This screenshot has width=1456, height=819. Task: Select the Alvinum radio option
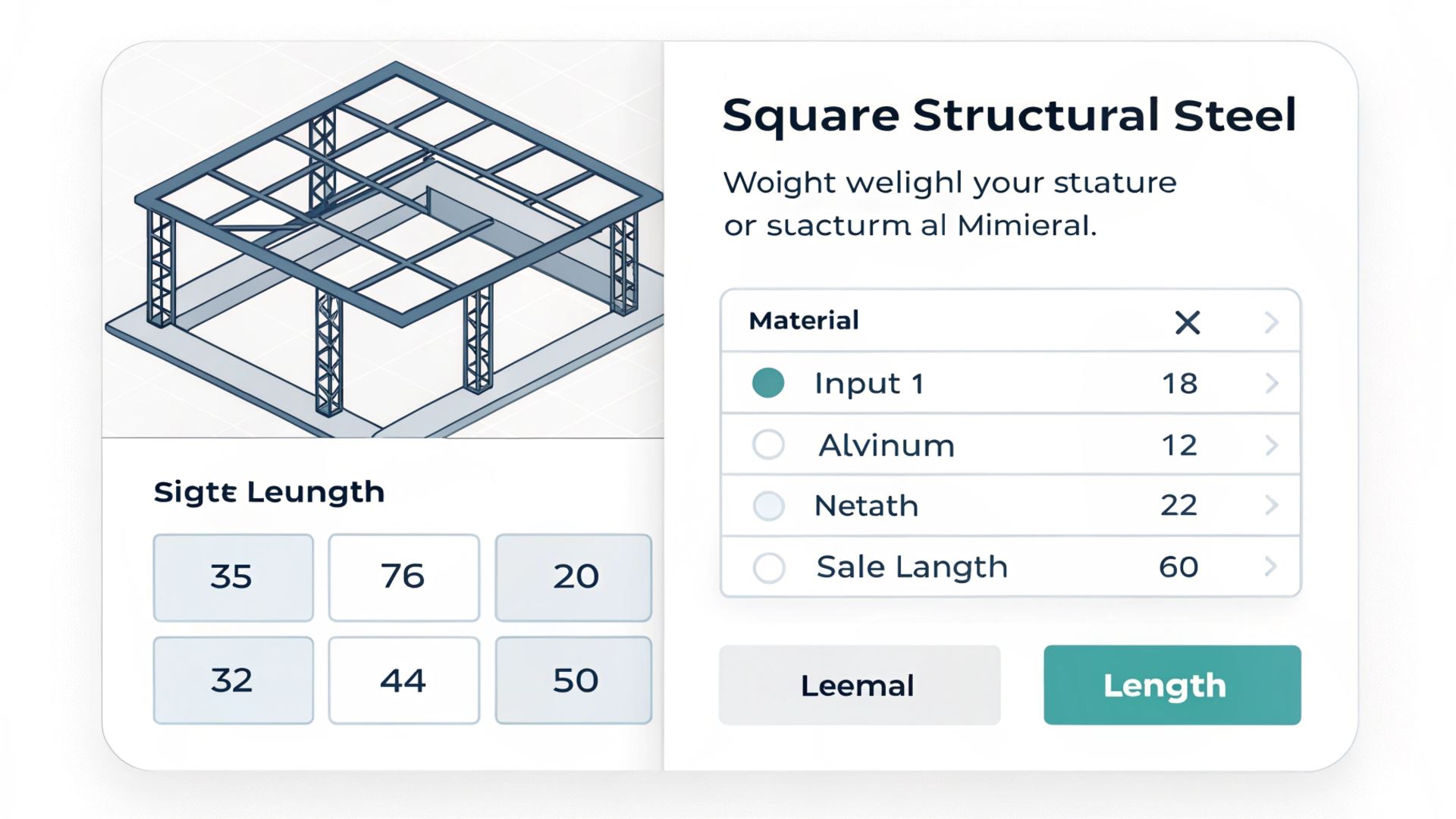click(768, 444)
